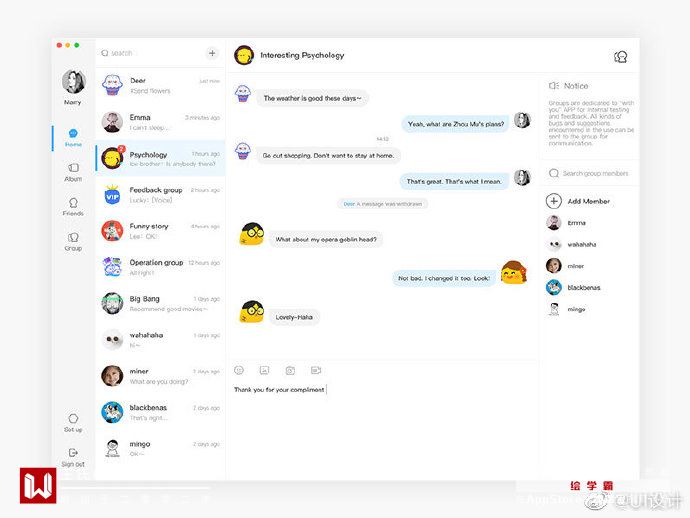Open the Big Bang conversation
The image size is (690, 518).
(161, 304)
